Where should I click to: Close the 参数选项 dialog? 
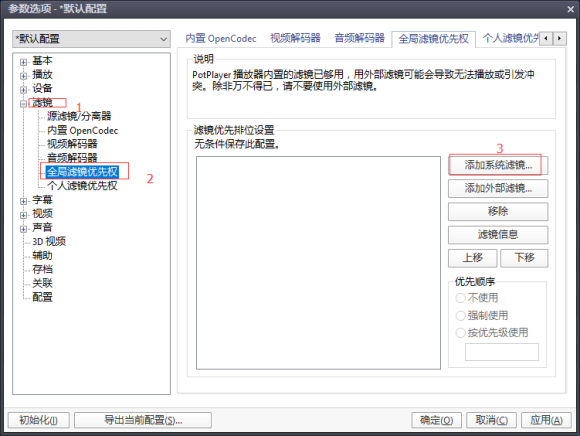pos(570,9)
